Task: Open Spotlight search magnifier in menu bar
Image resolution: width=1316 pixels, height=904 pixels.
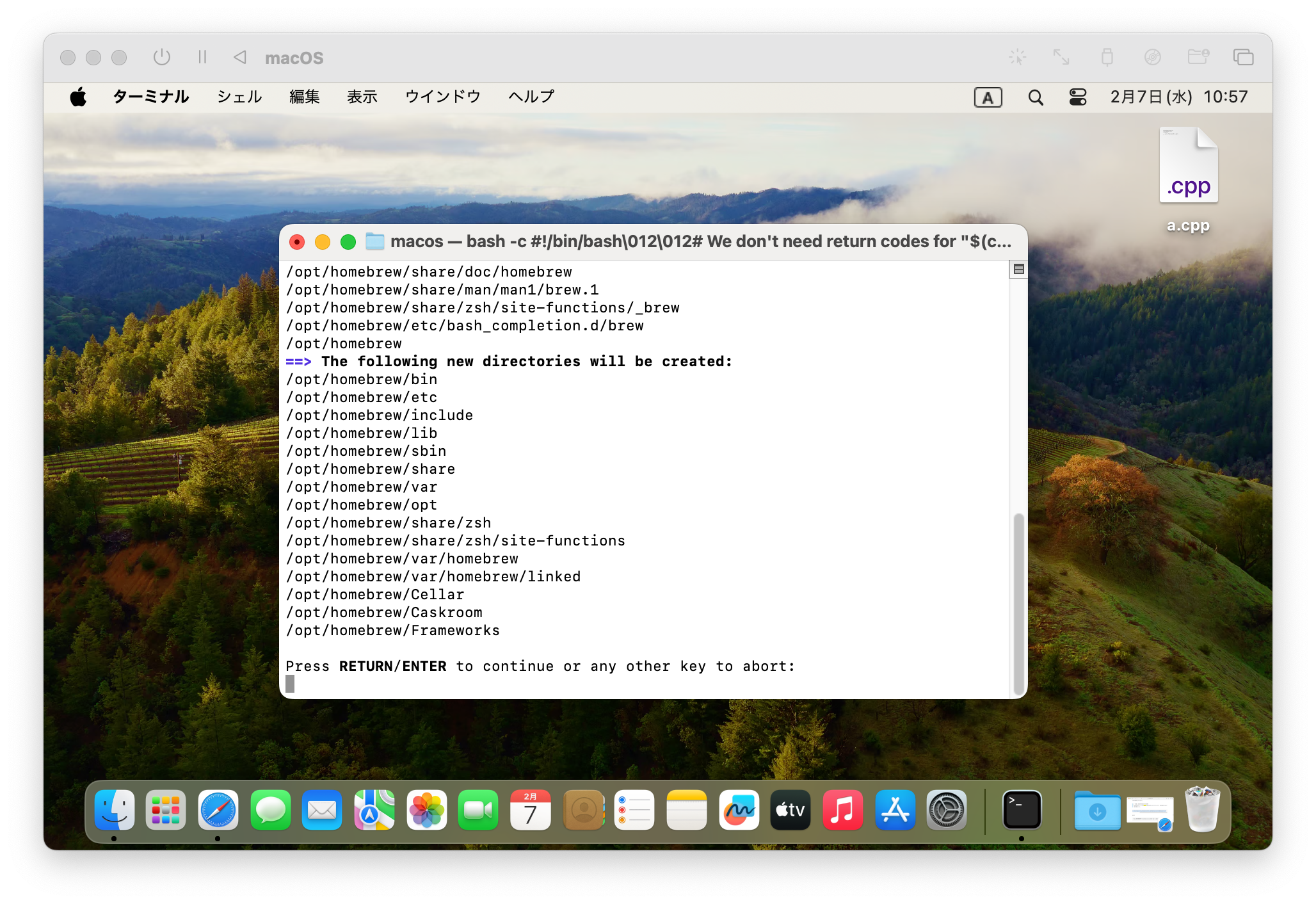Action: 1035,97
